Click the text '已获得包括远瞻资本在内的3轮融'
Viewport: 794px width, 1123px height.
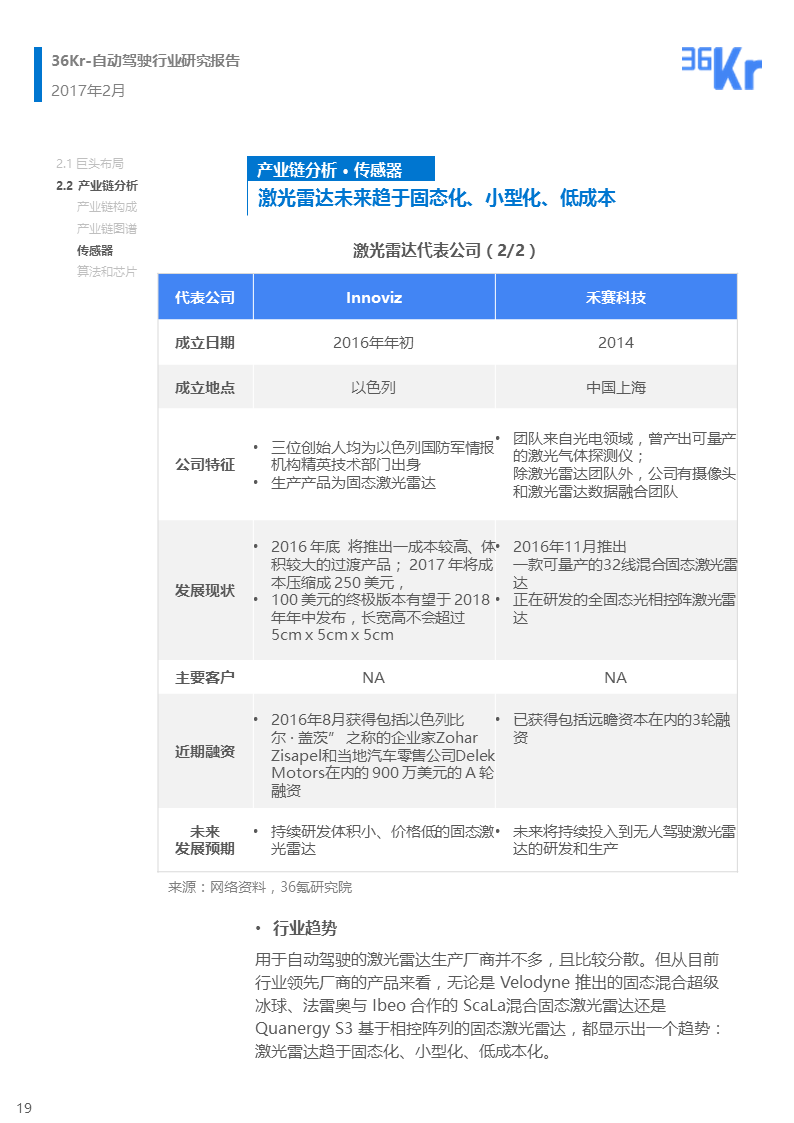621,720
